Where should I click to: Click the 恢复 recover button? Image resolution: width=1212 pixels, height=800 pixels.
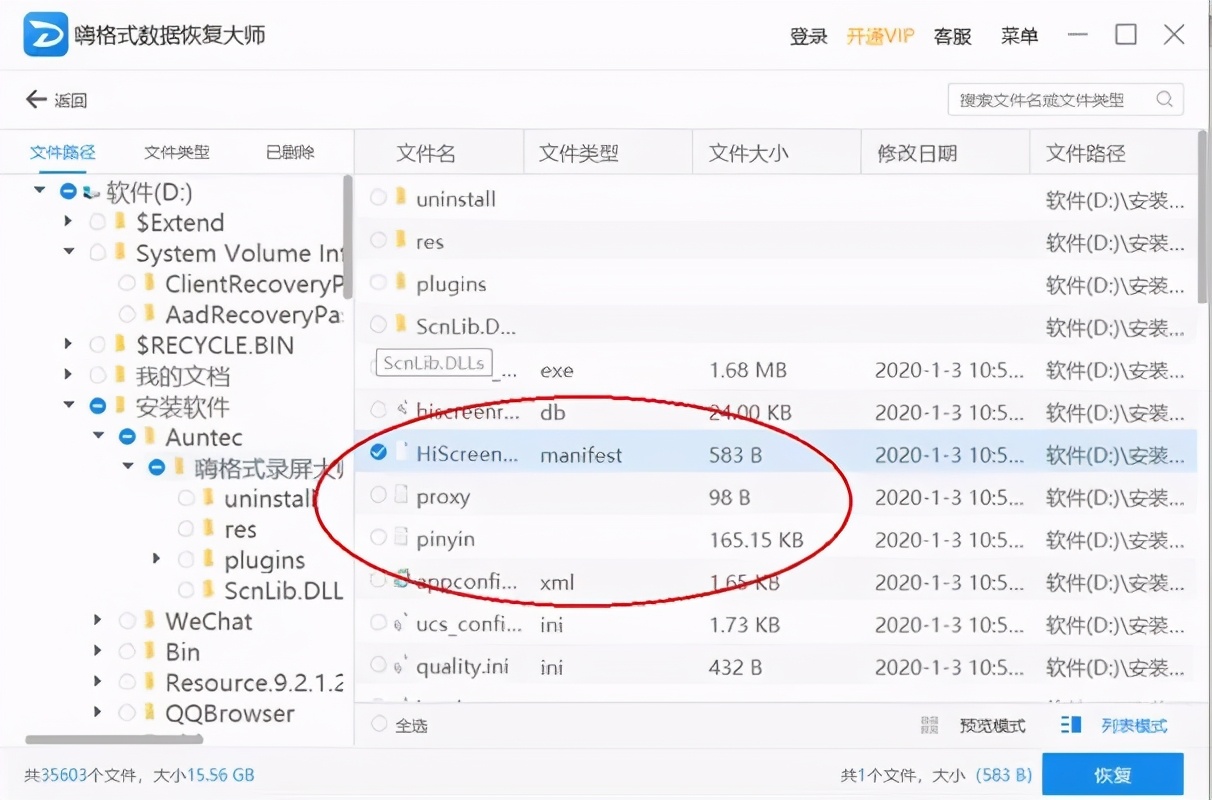point(1113,774)
